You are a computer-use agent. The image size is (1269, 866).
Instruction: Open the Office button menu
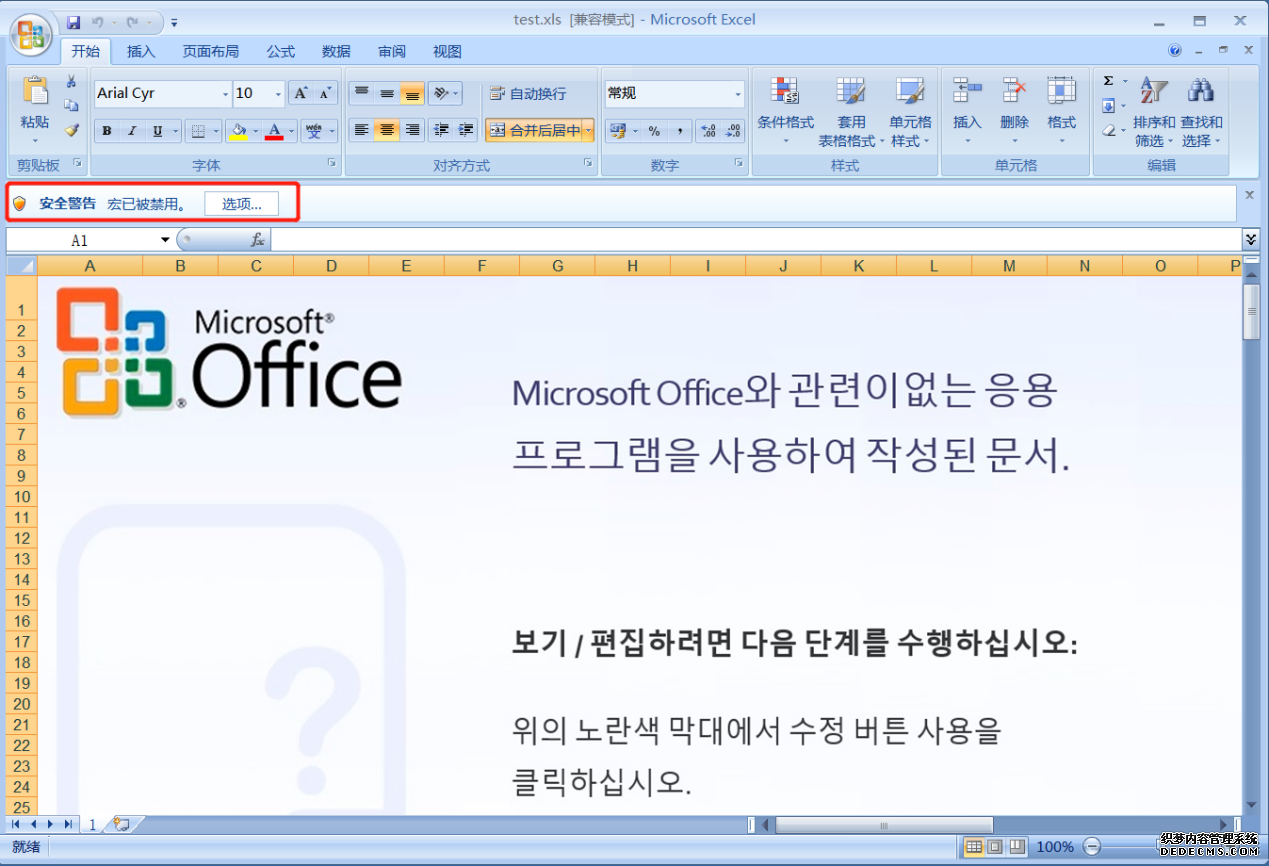coord(32,35)
